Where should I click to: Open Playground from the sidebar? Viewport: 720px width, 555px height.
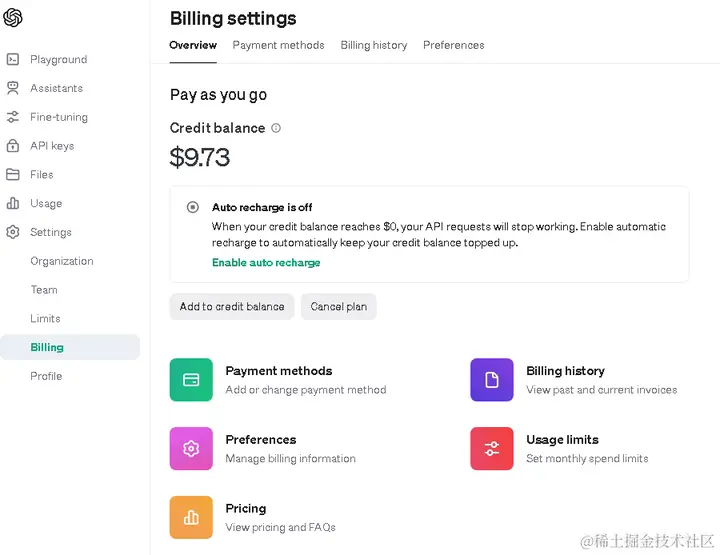tap(59, 59)
